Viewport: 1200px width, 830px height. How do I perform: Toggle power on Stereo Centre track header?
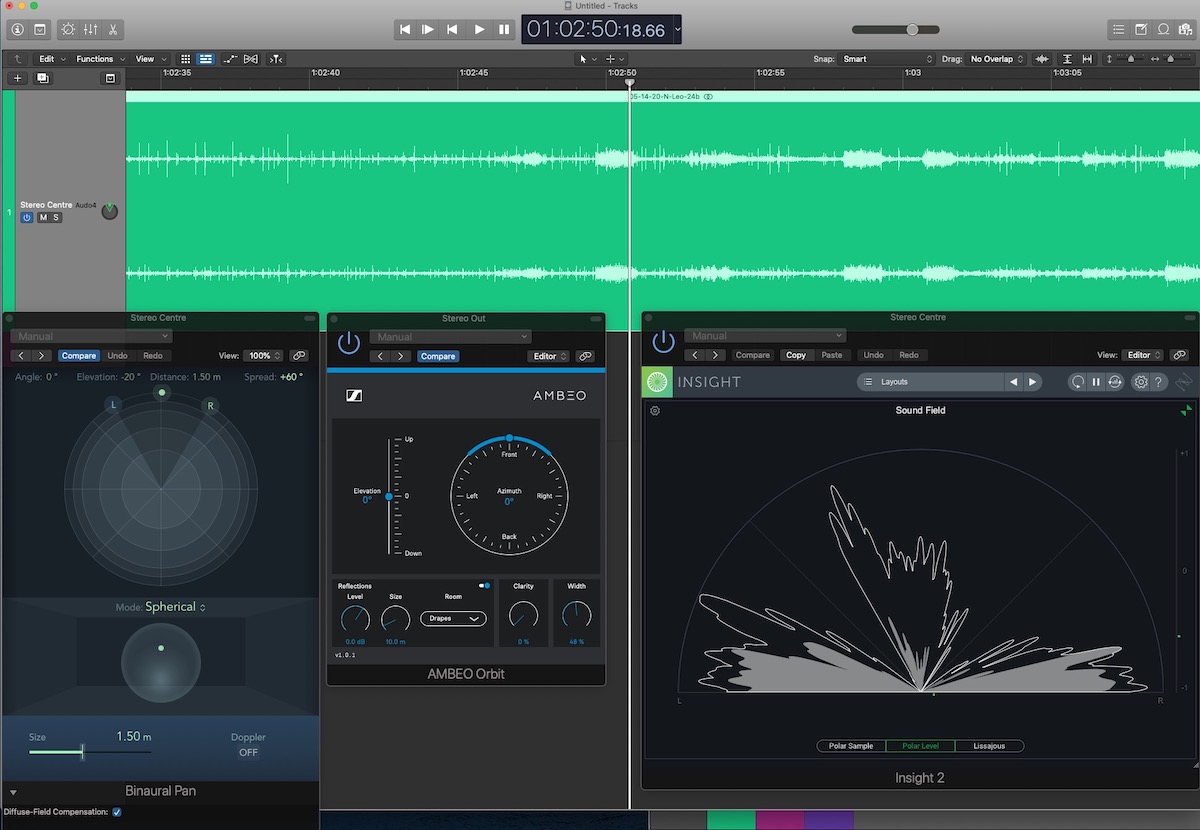[x=27, y=217]
